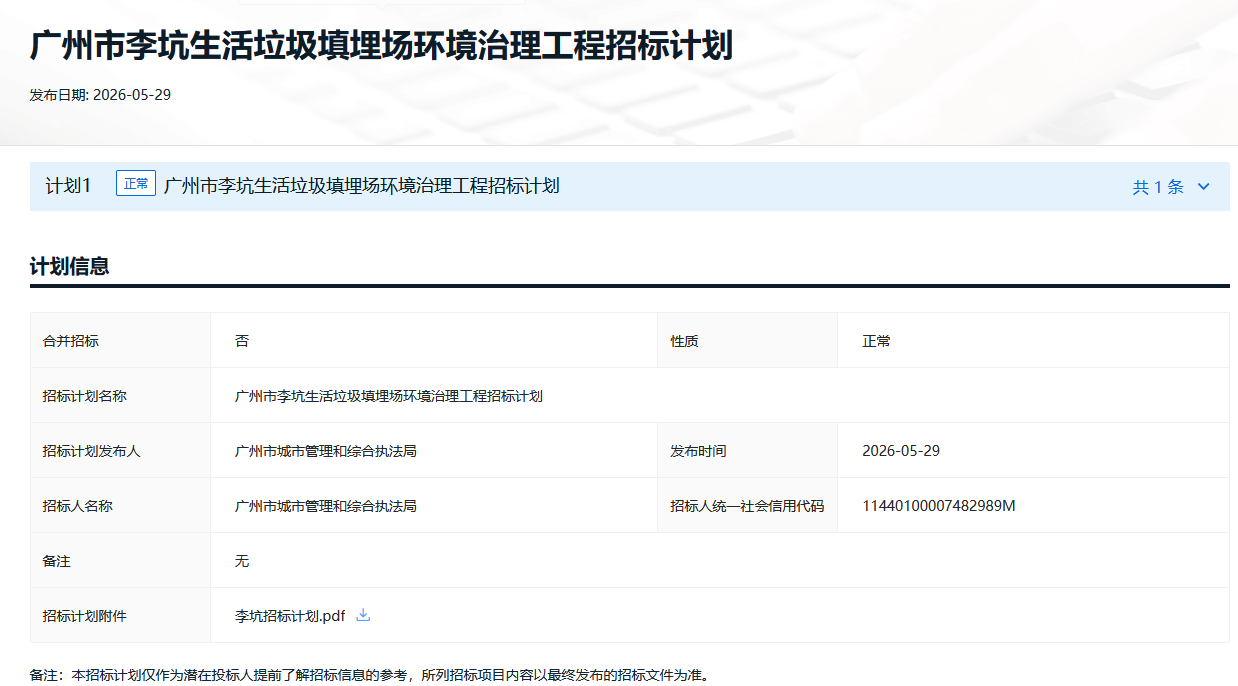Click the 正常 value in the 性质 row

click(877, 341)
